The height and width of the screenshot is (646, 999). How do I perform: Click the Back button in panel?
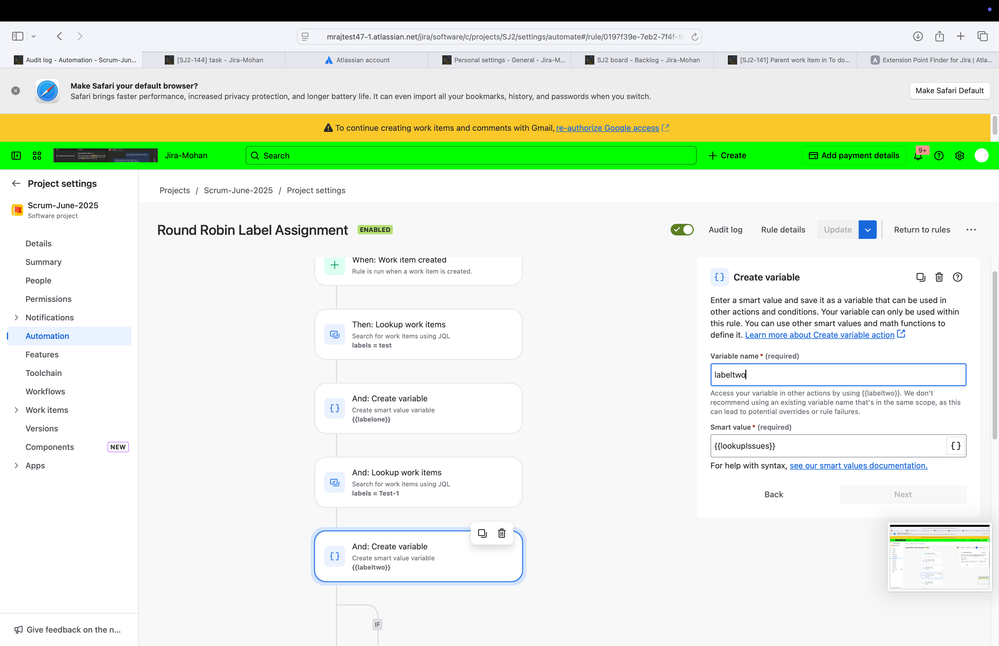[x=773, y=494]
